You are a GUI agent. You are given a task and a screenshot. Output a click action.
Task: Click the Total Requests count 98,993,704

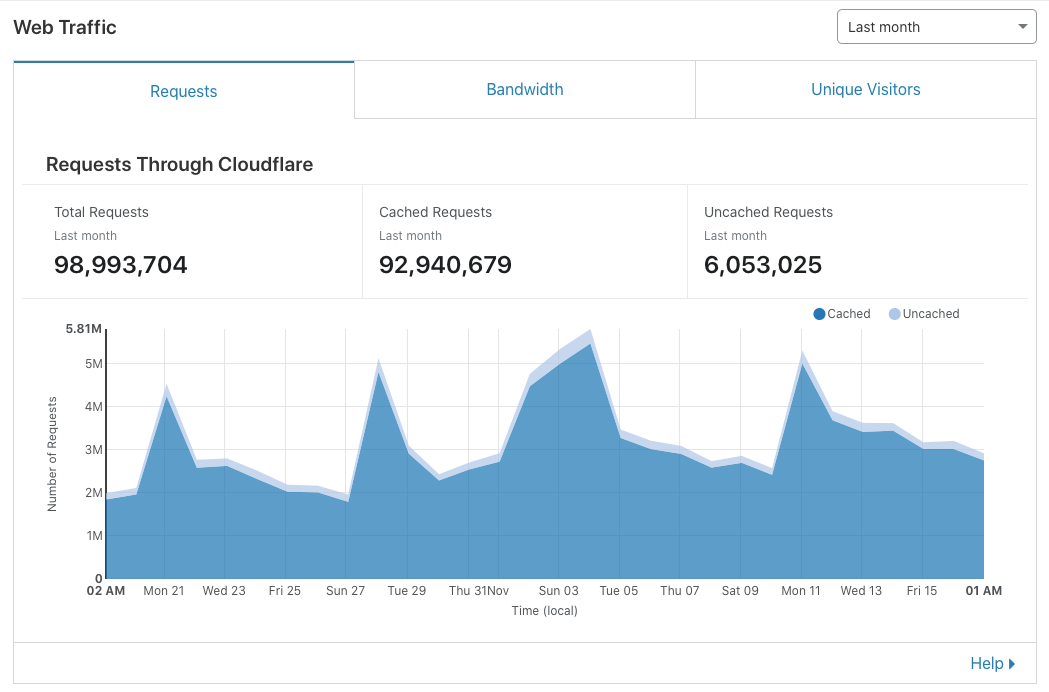click(x=120, y=265)
